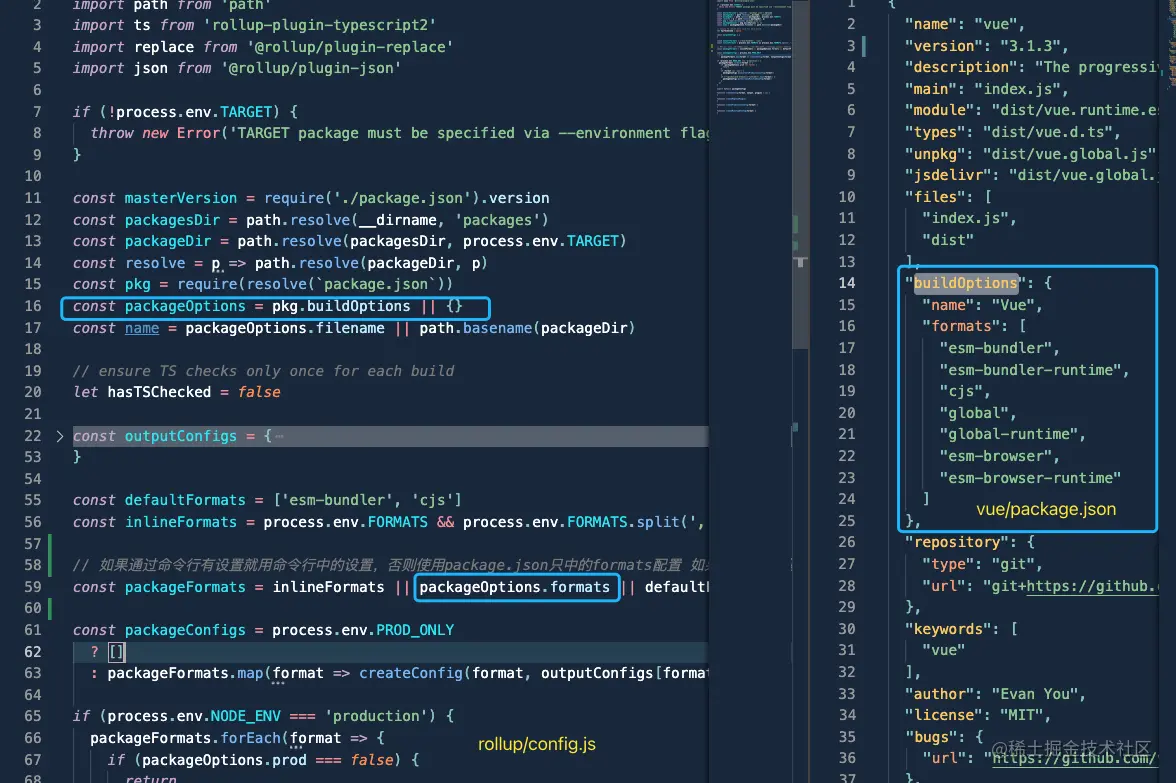Click the Chinese comment on line 58
This screenshot has width=1176, height=783.
pyautogui.click(x=390, y=565)
